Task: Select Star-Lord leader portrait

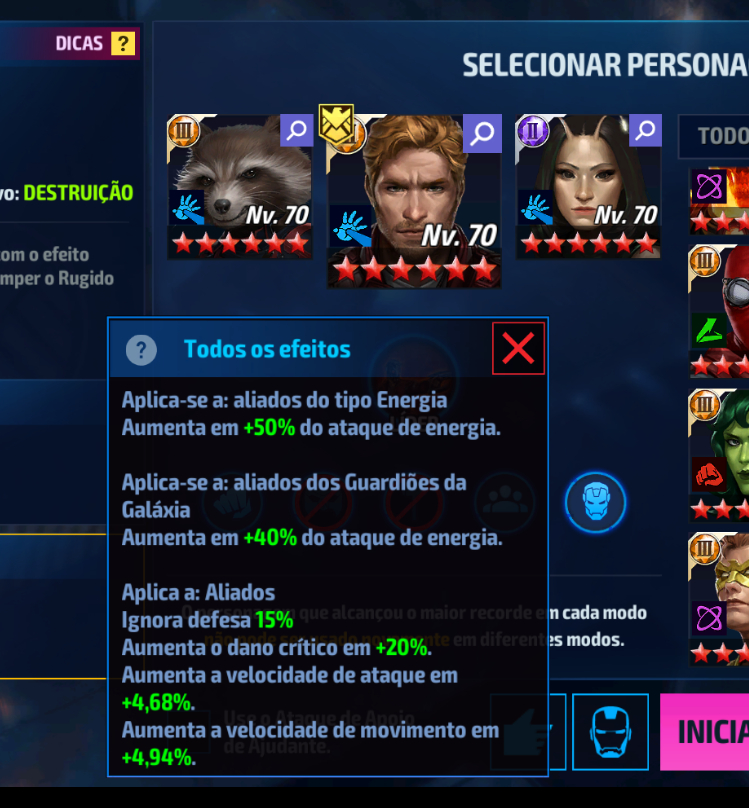Action: tap(414, 201)
